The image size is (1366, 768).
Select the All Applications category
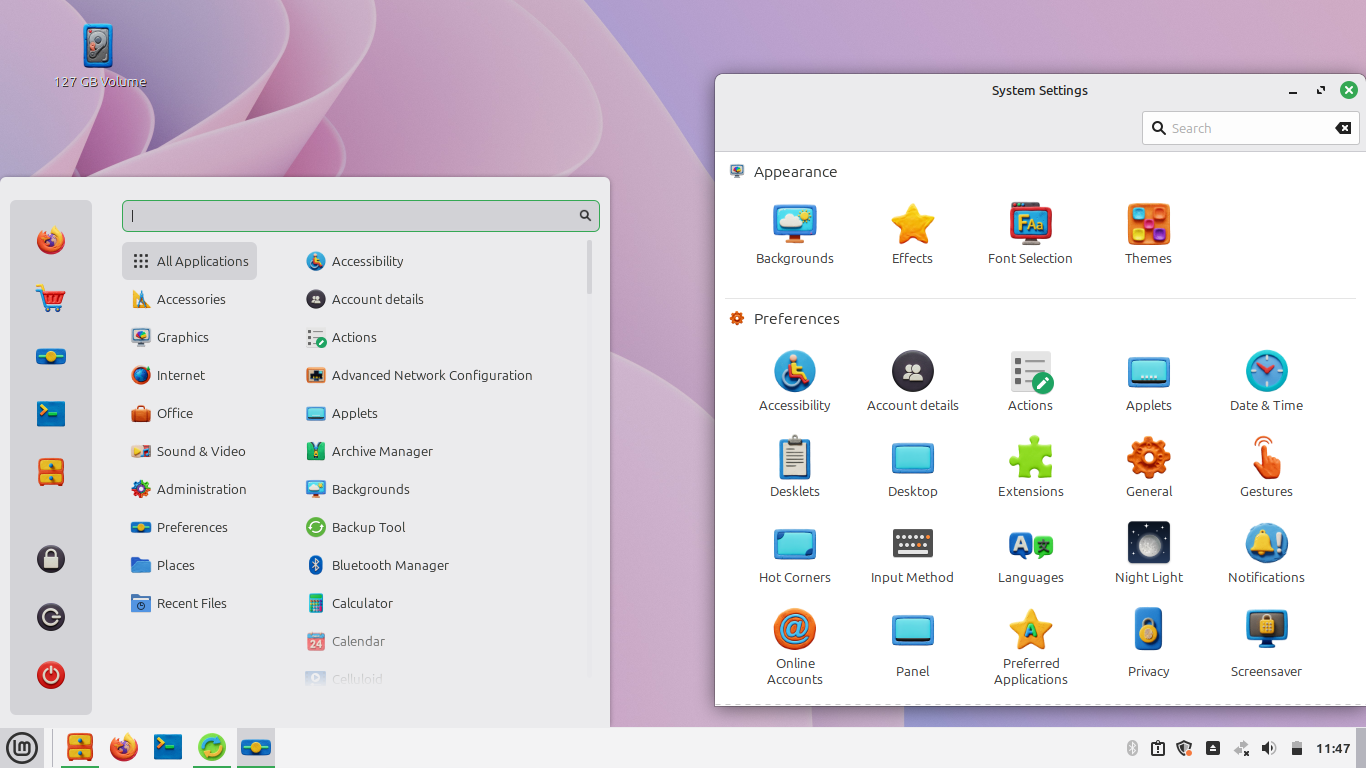click(190, 261)
